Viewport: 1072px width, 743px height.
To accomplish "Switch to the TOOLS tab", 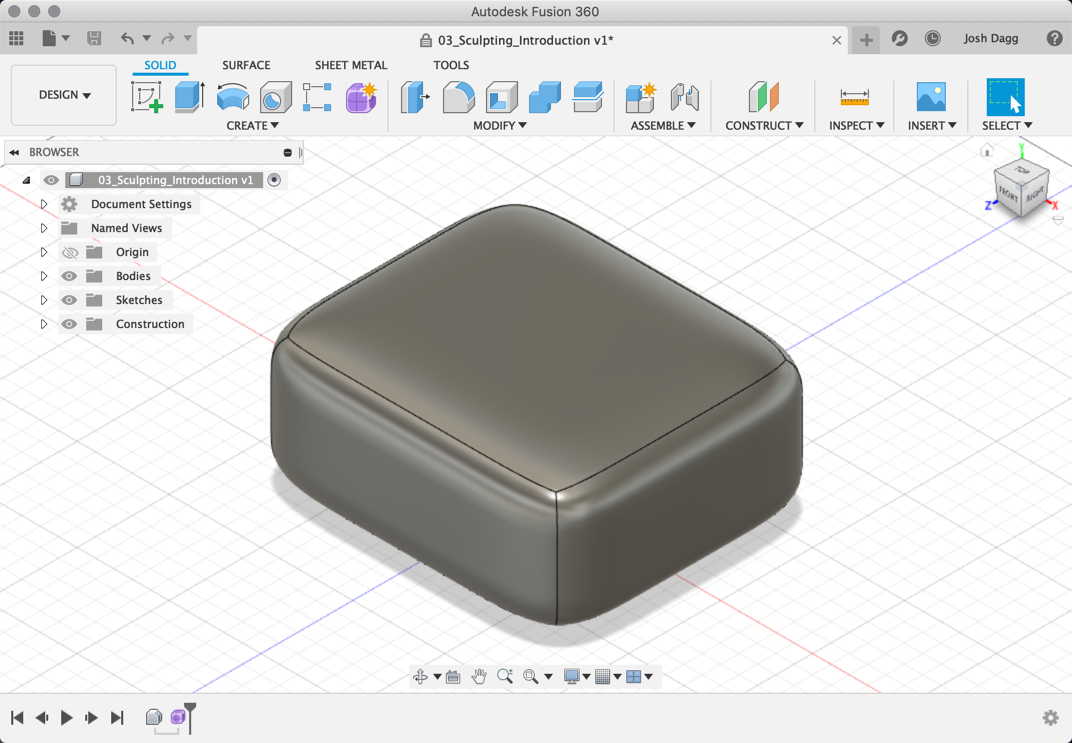I will point(451,65).
